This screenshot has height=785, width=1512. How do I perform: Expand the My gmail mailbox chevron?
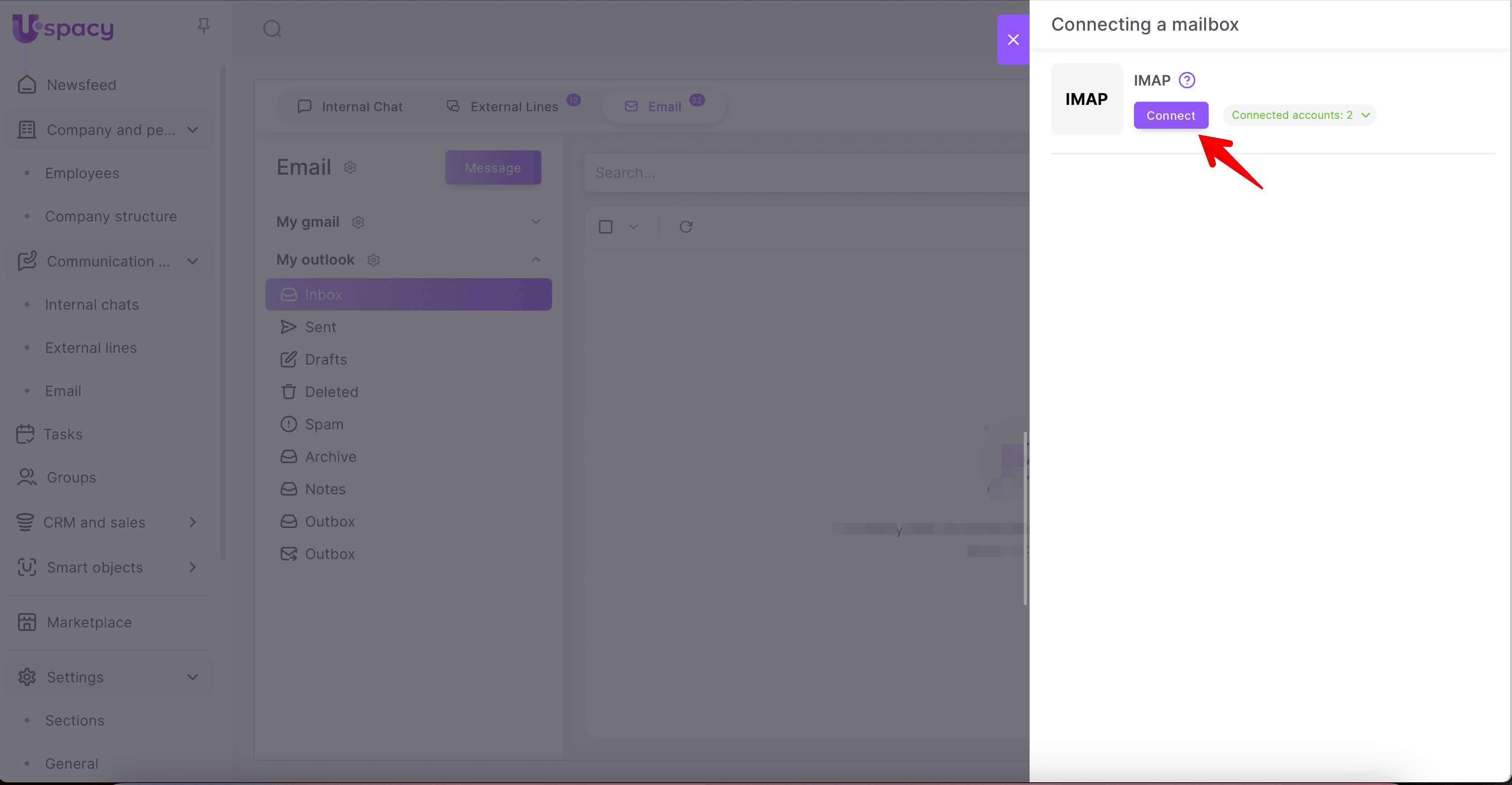(x=535, y=221)
